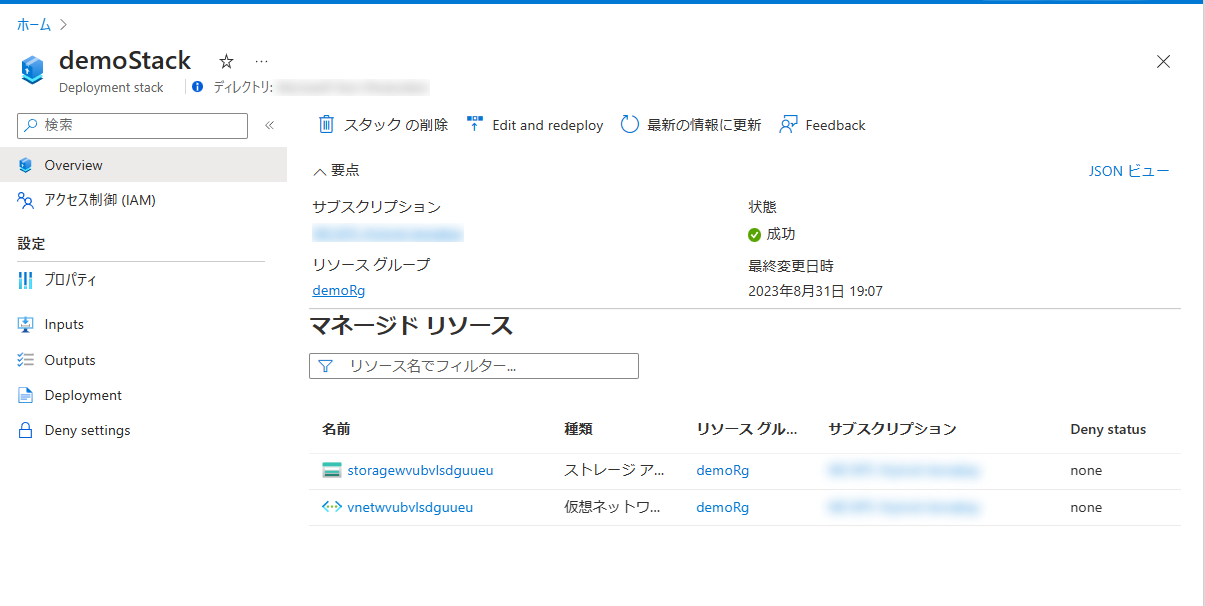The width and height of the screenshot is (1205, 606).
Task: Click the storage account icon in table
Action: (x=332, y=470)
